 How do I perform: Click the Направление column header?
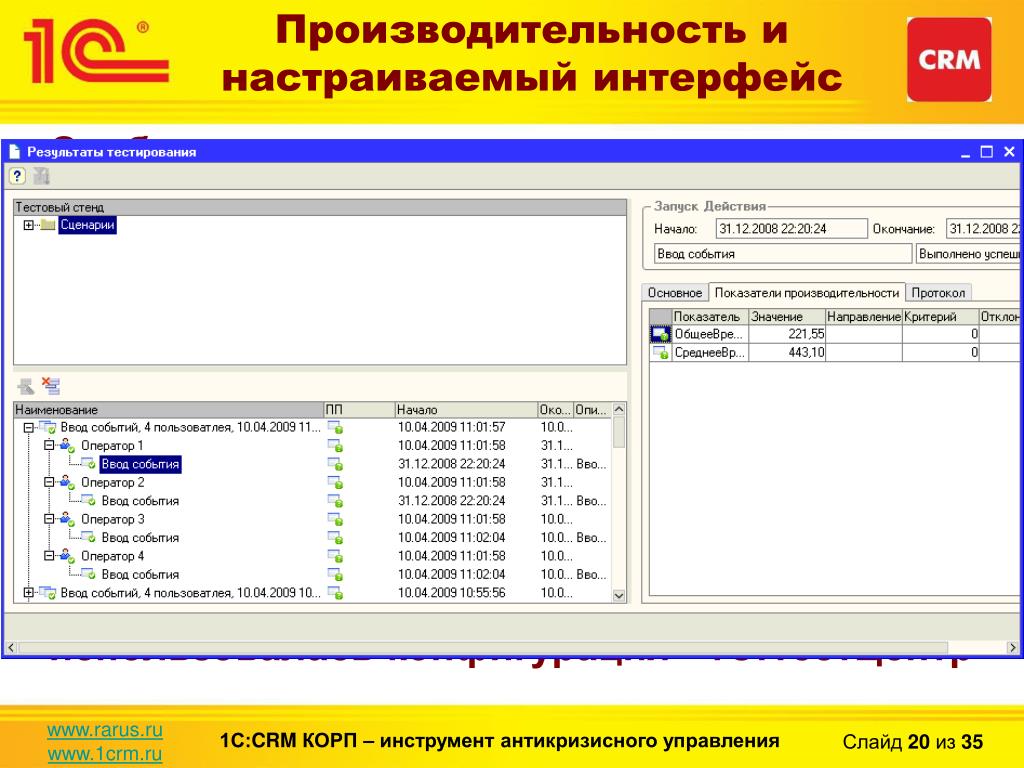click(x=863, y=316)
